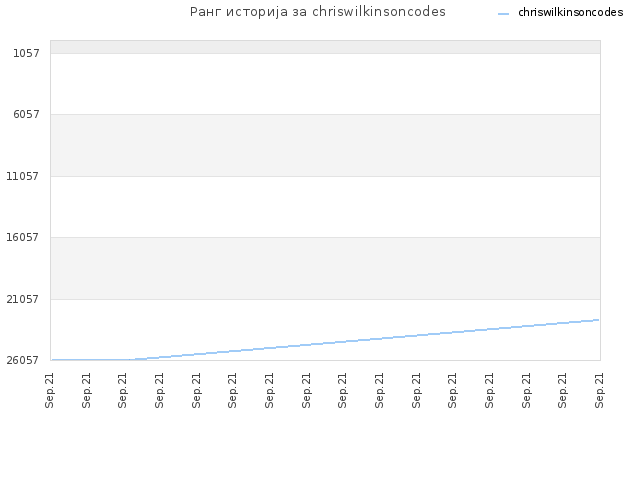Click the chart title text
The width and height of the screenshot is (640, 480).
318,12
